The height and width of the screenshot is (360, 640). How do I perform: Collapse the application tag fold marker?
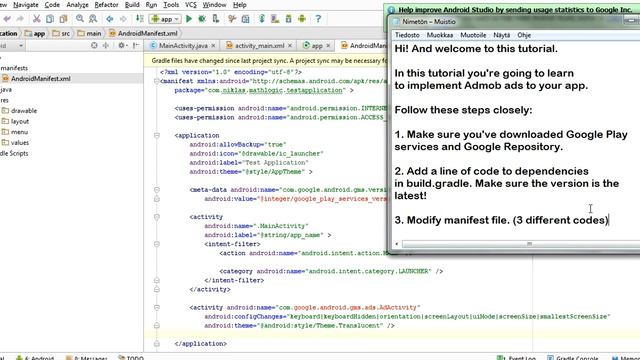[x=157, y=136]
